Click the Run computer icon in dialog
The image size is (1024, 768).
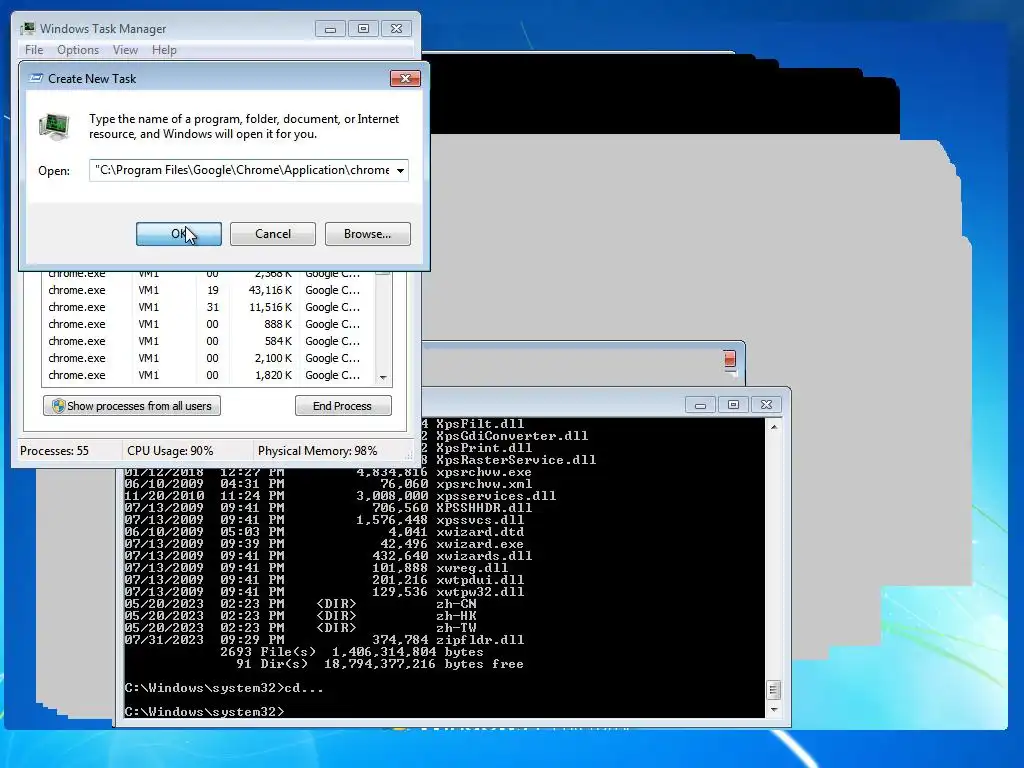pyautogui.click(x=54, y=125)
